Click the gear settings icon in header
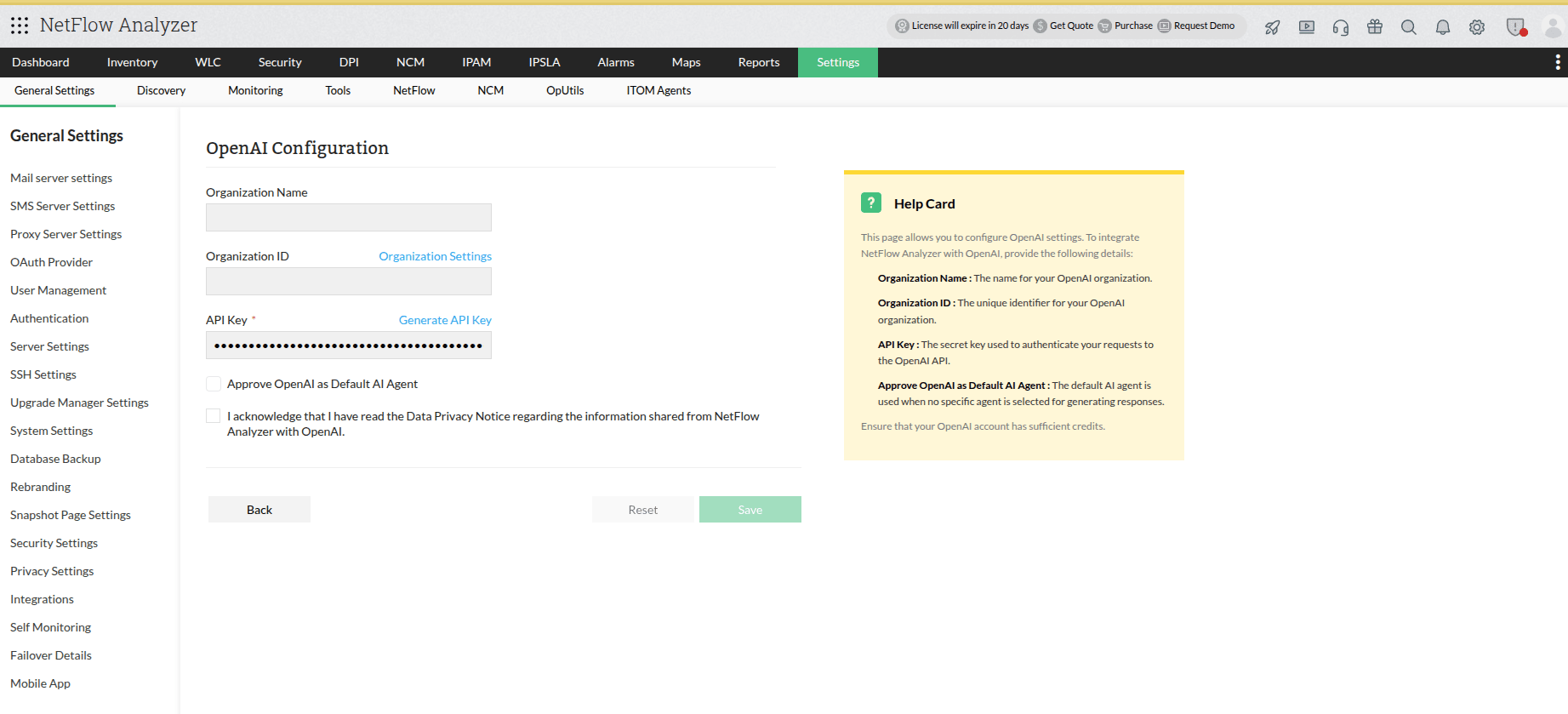 click(1477, 27)
